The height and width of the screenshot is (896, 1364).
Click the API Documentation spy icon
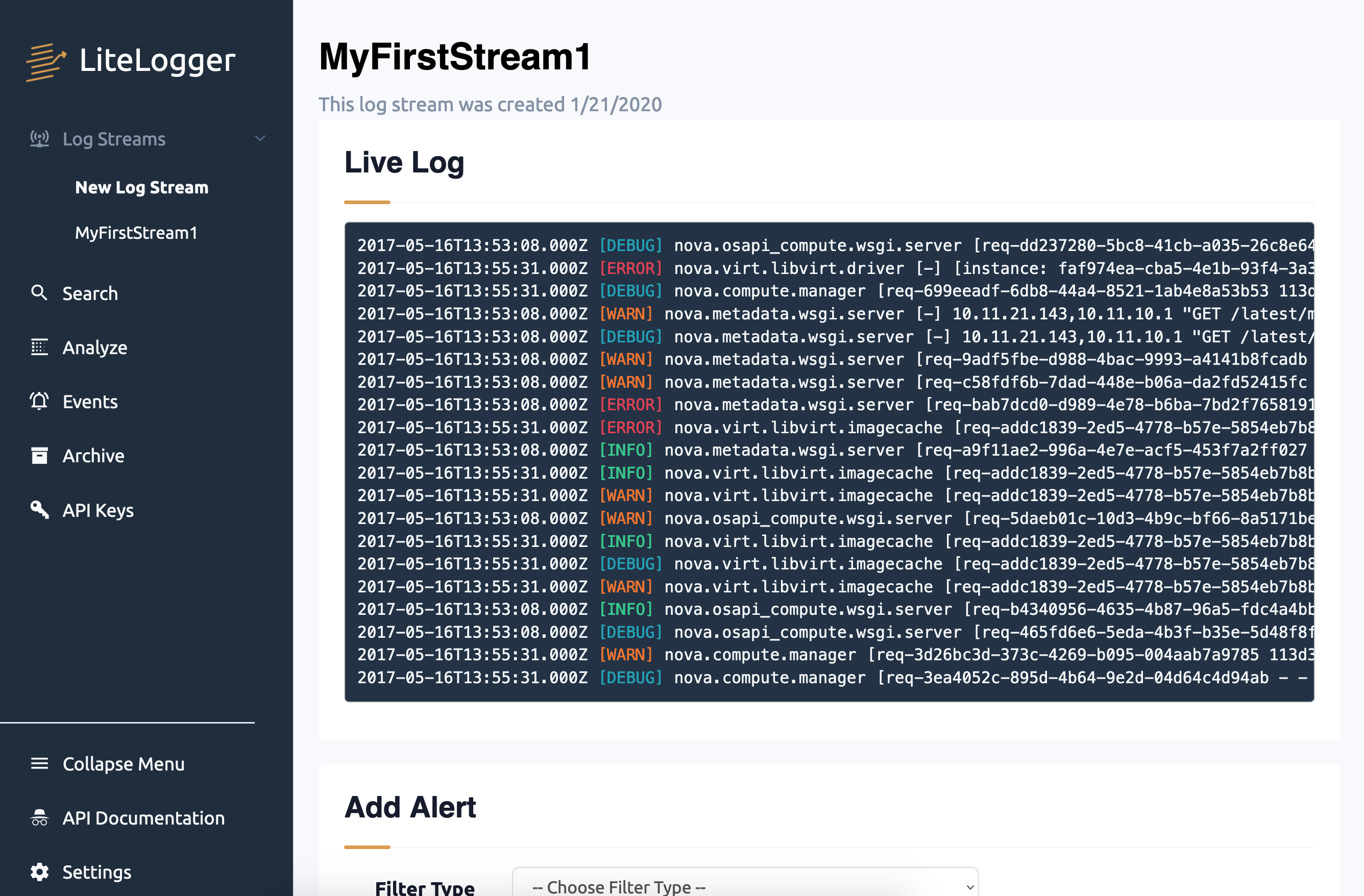pyautogui.click(x=39, y=817)
